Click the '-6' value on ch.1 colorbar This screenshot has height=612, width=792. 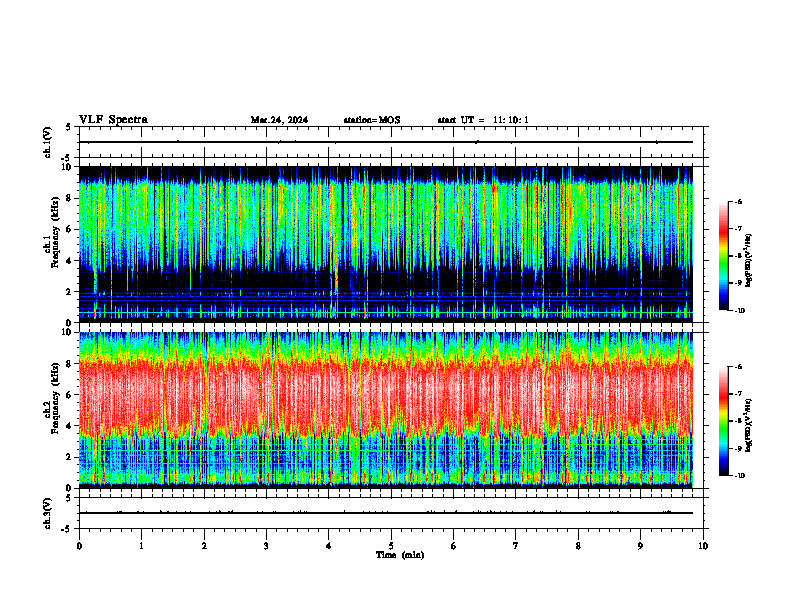click(x=738, y=201)
